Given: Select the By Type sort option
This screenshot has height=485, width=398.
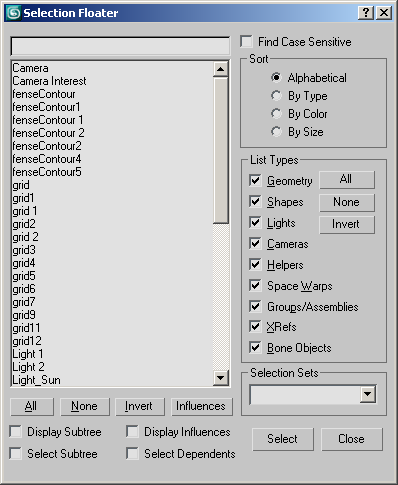Looking at the screenshot, I should coord(276,96).
